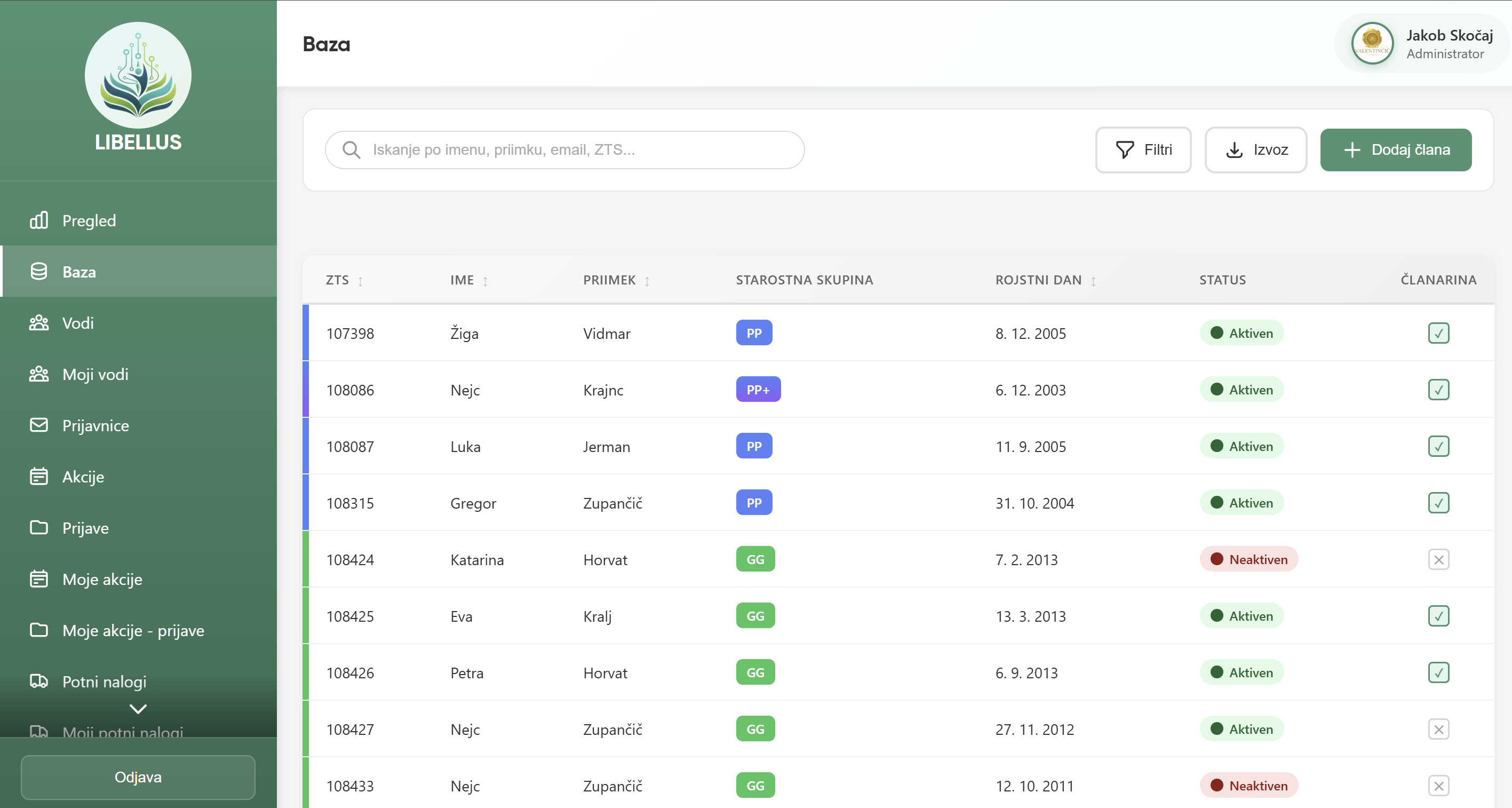Open Pregled menu item

pos(139,220)
